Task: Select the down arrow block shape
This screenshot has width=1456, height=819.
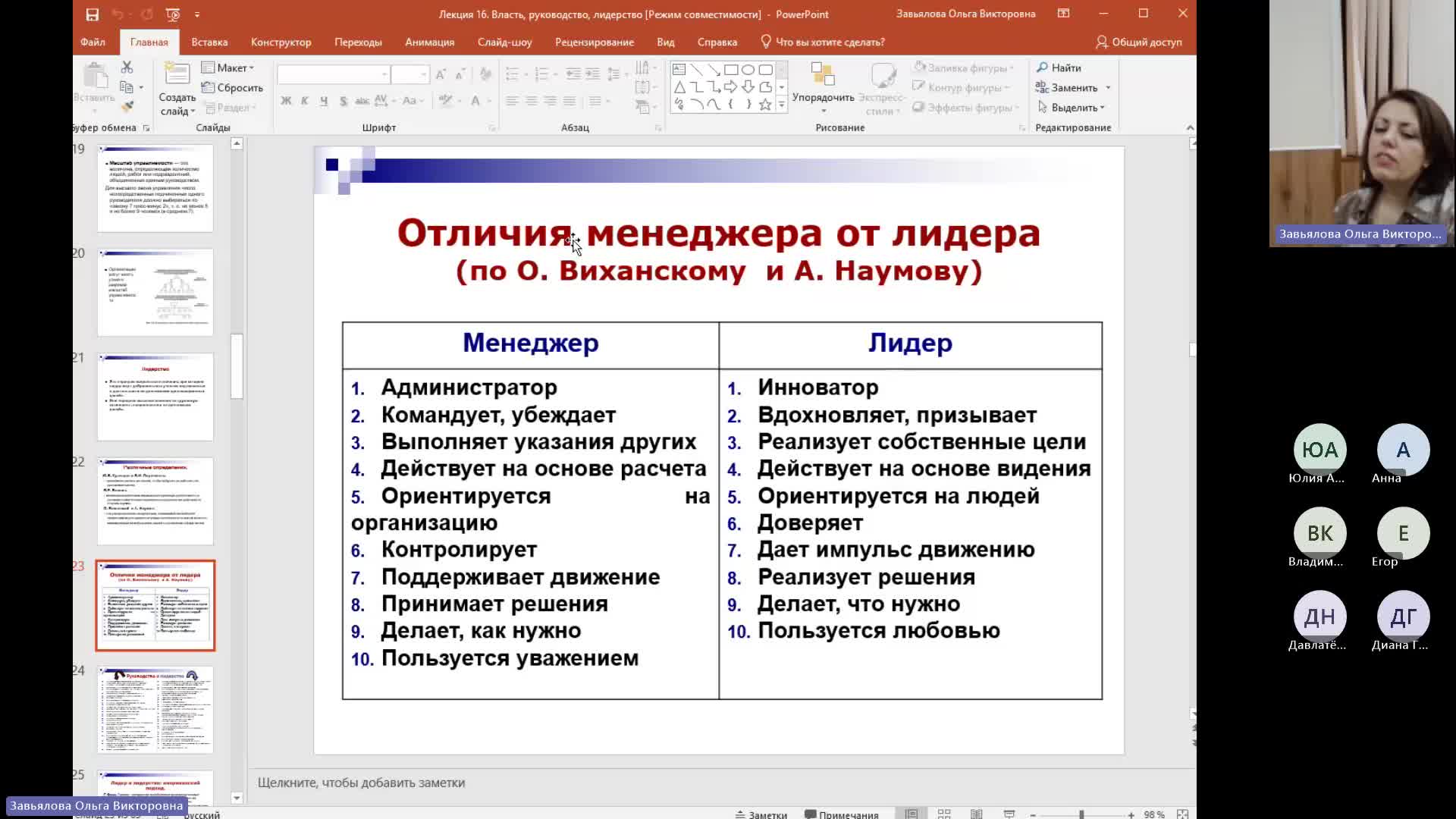Action: [x=748, y=86]
